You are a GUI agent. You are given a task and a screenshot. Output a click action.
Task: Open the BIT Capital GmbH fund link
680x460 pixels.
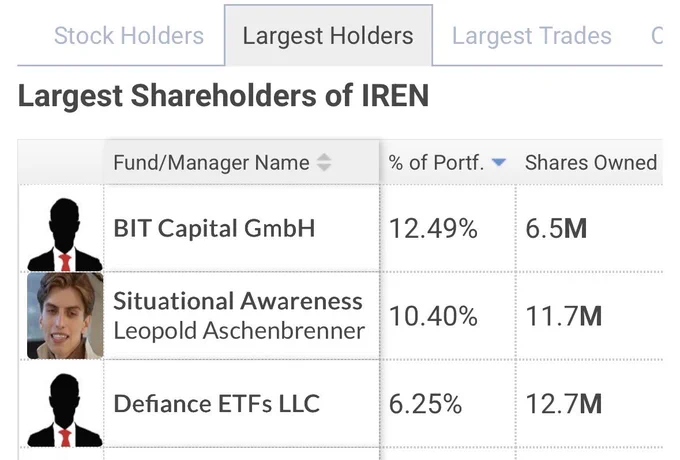point(214,228)
